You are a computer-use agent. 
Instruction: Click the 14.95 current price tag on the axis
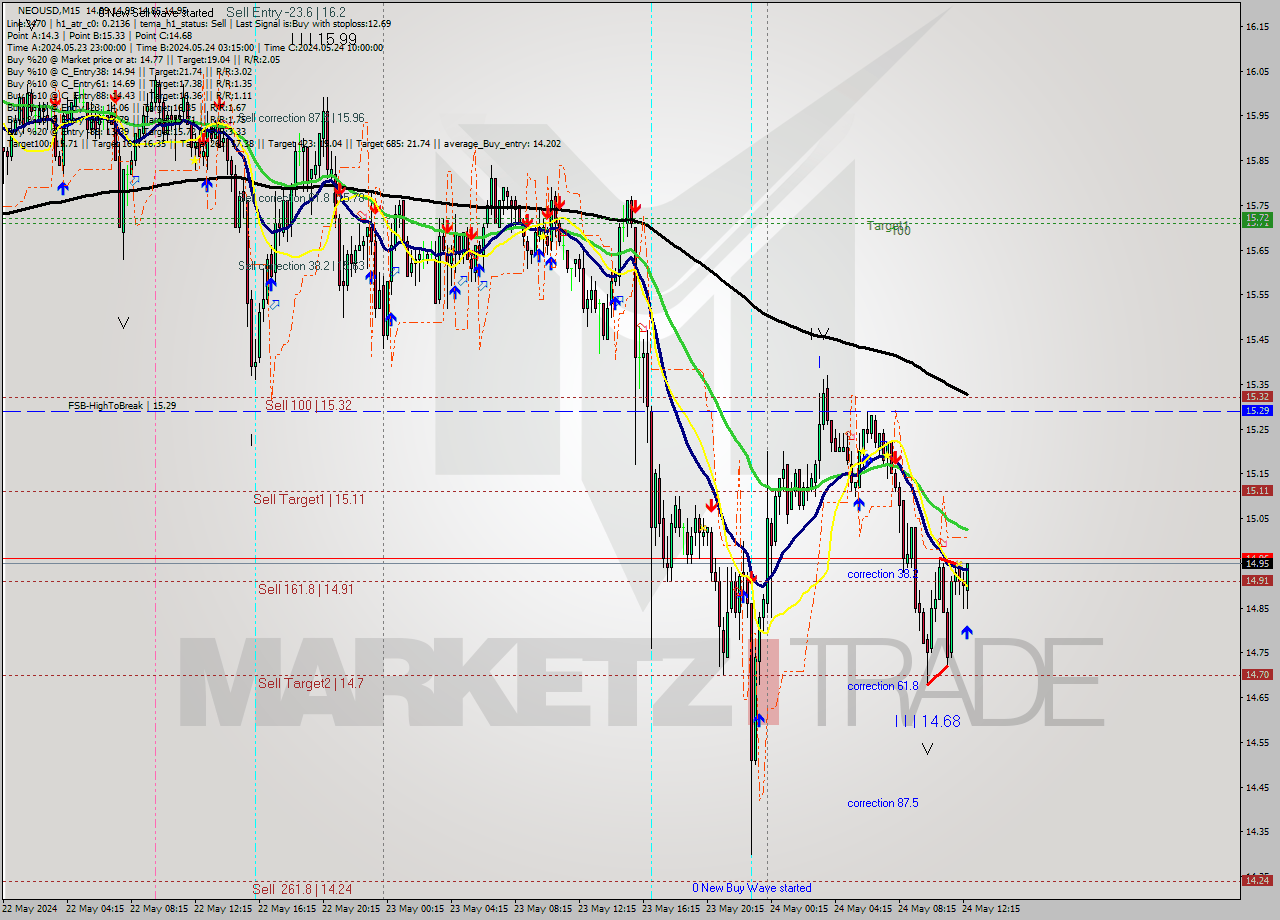tap(1257, 563)
